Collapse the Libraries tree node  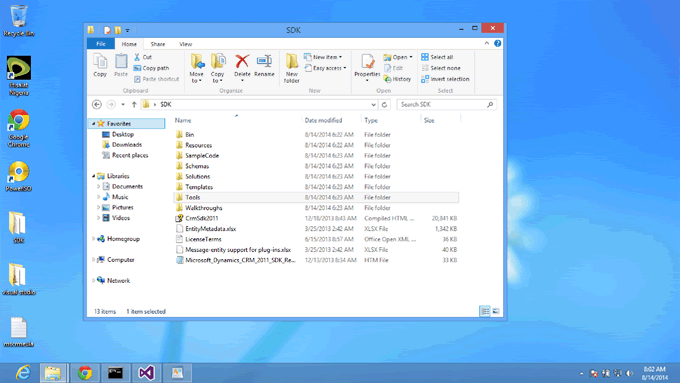(93, 176)
